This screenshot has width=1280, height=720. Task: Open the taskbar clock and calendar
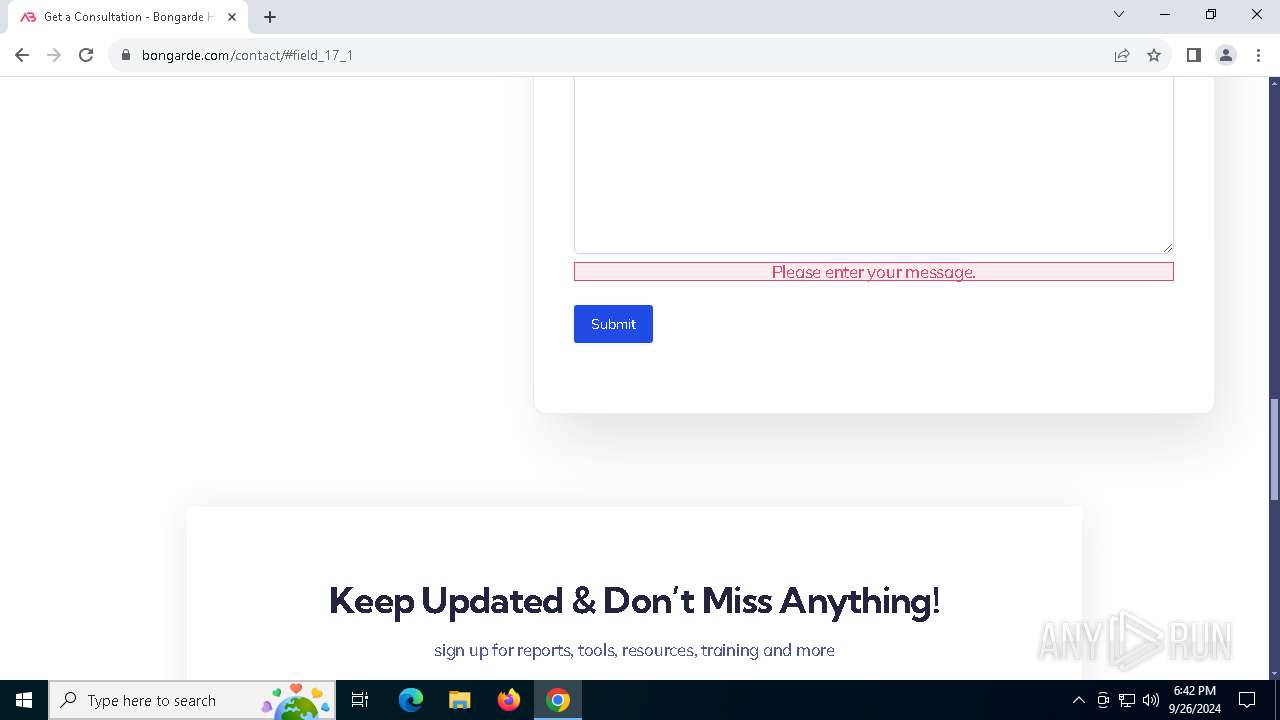(x=1194, y=700)
